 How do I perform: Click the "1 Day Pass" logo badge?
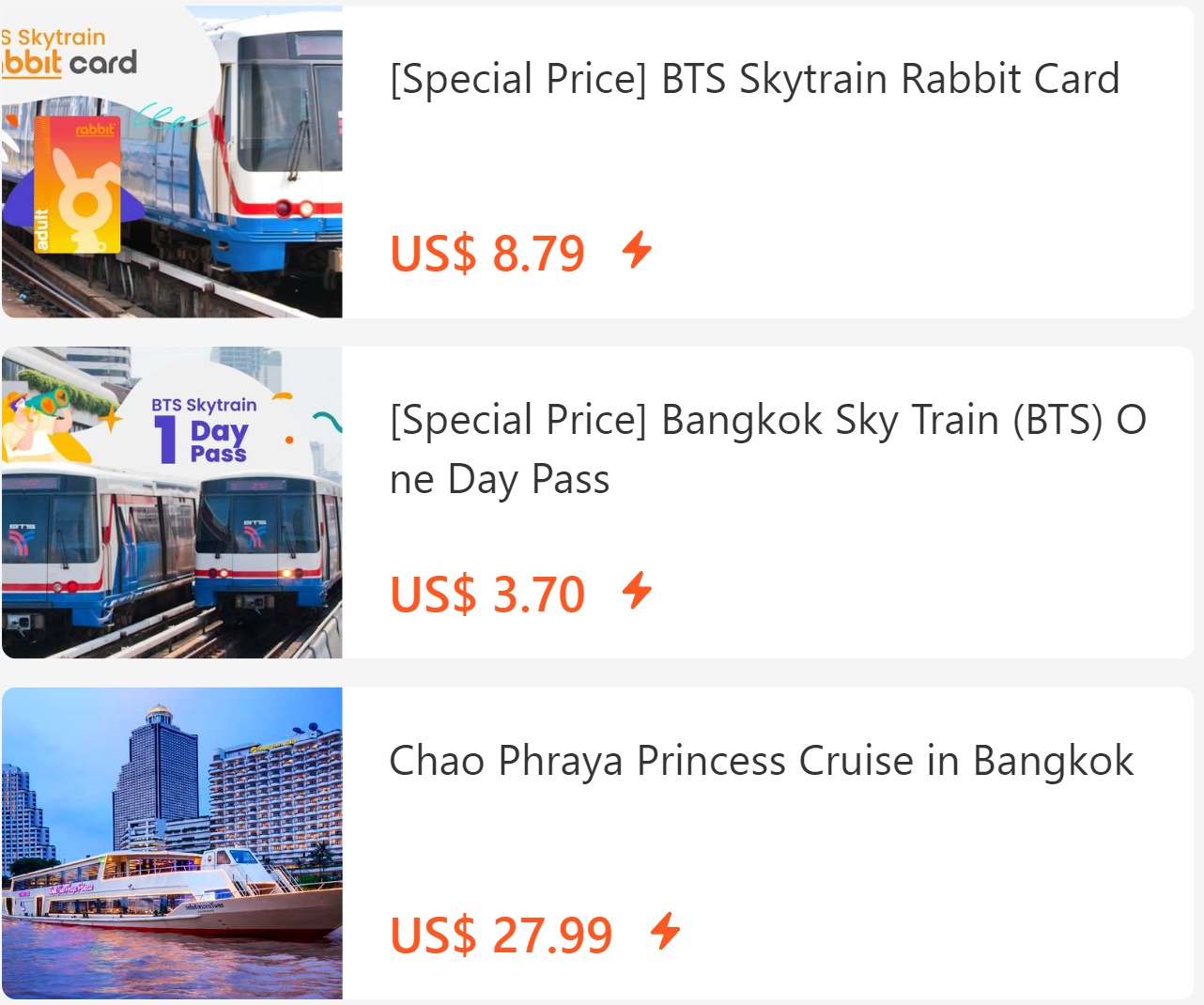click(204, 431)
